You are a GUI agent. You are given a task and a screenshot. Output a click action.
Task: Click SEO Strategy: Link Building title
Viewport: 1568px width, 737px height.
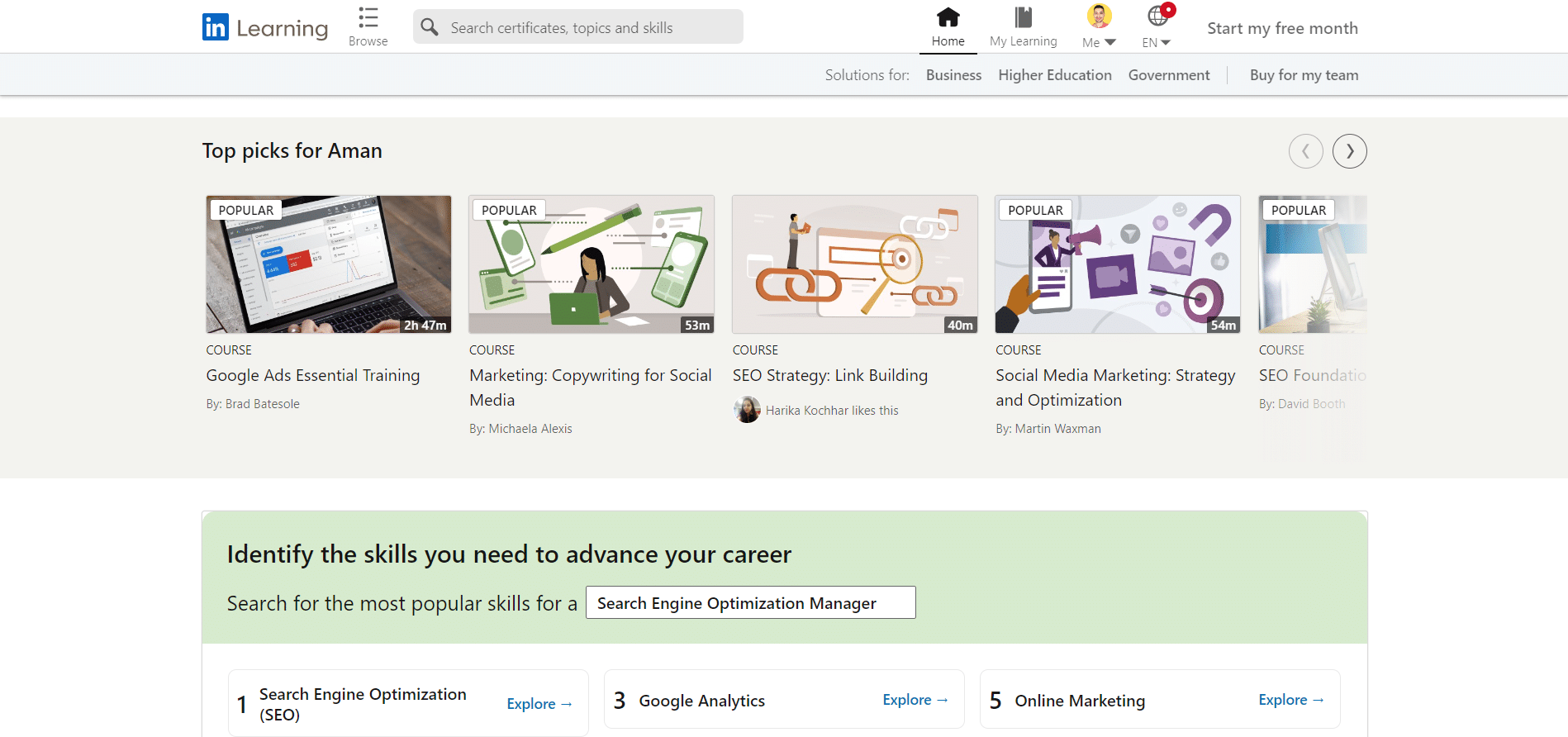pyautogui.click(x=830, y=375)
